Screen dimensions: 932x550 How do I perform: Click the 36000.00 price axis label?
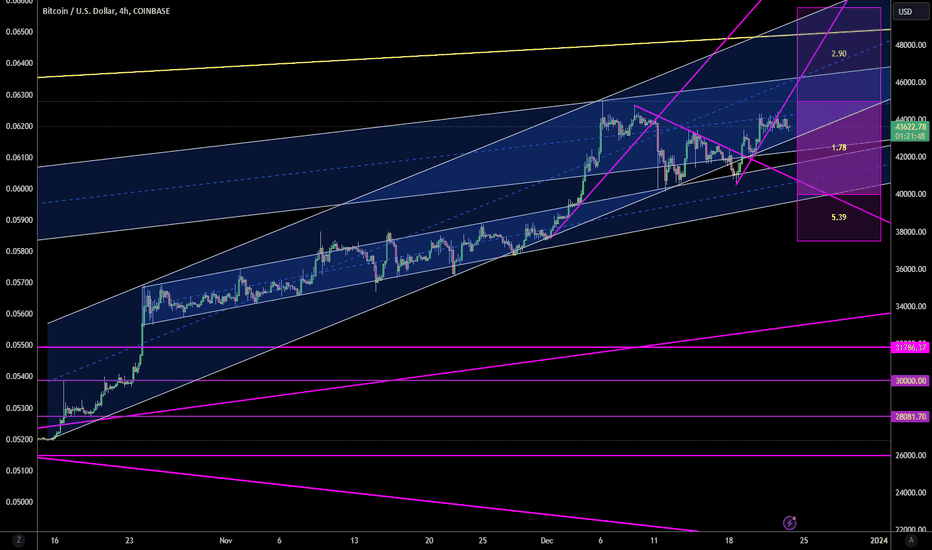pos(911,269)
